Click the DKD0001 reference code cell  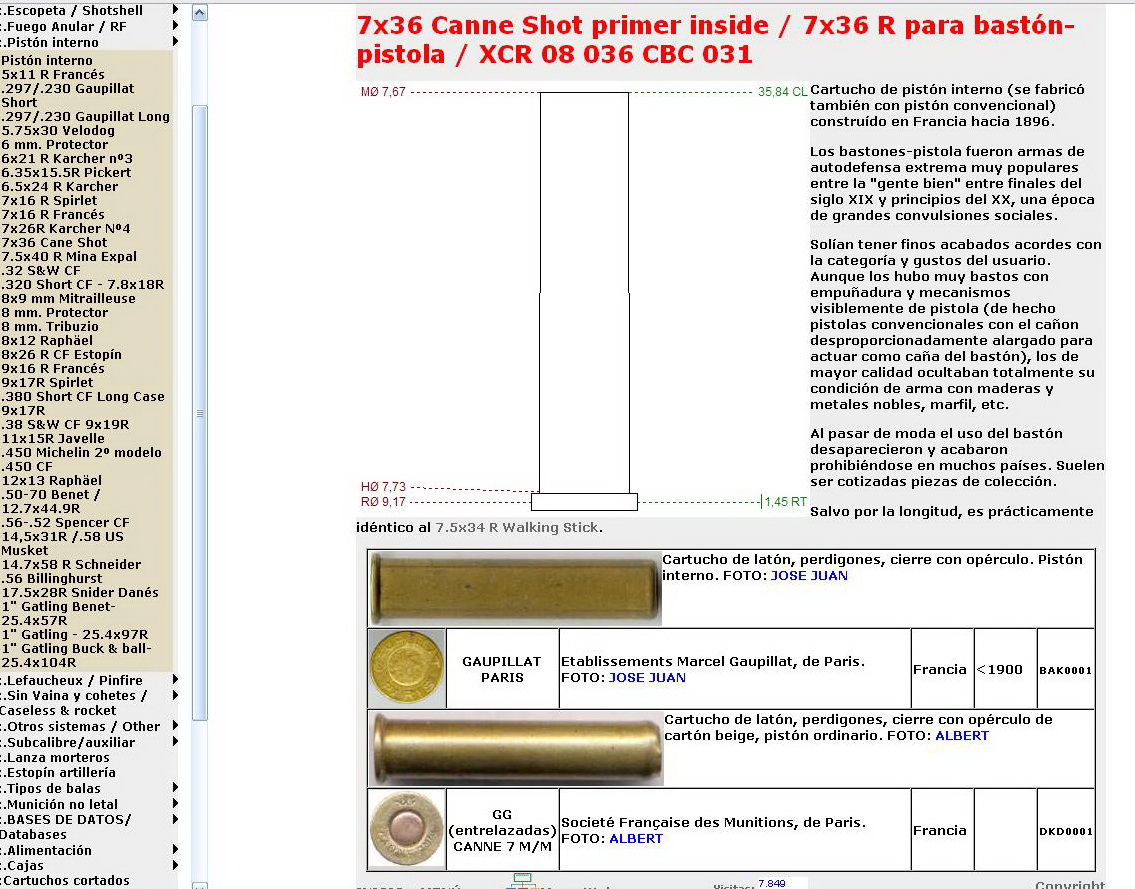tap(1066, 830)
